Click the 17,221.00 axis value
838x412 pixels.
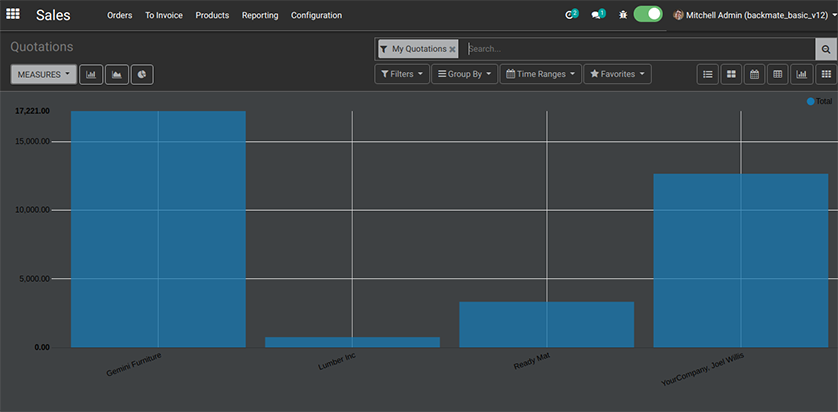(x=33, y=111)
